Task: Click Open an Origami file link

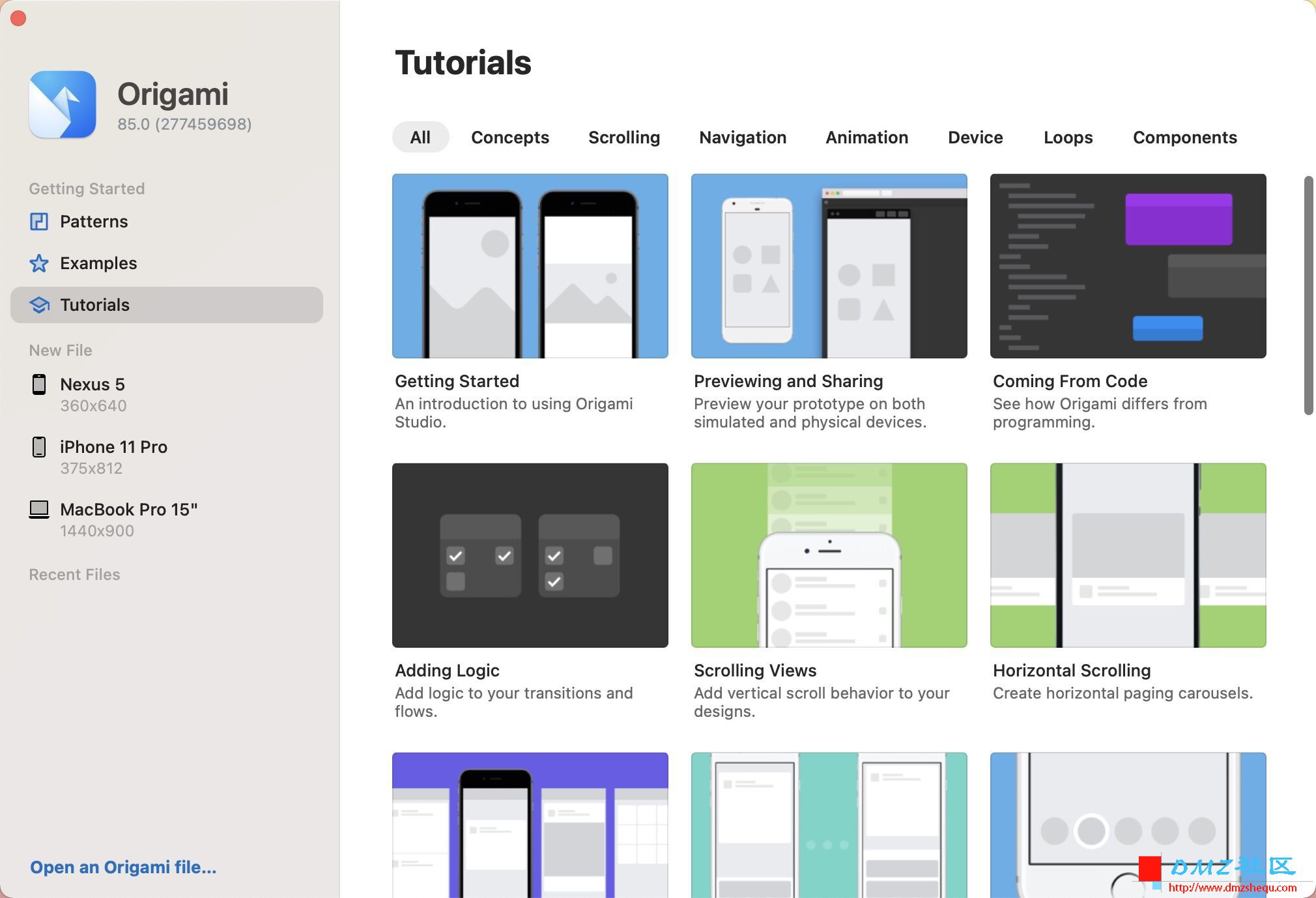Action: click(123, 867)
